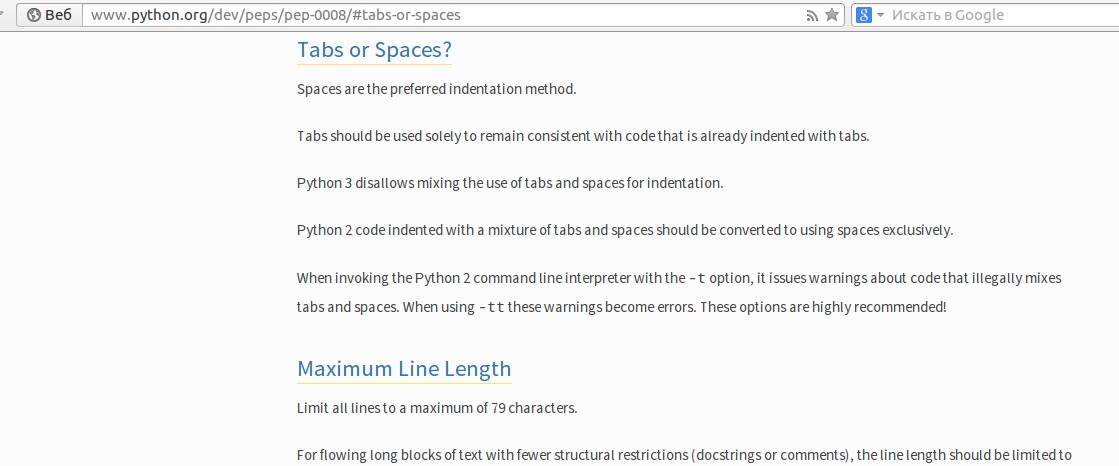Open the "Maximum Line Length" heading link
The image size is (1119, 466).
[x=404, y=368]
